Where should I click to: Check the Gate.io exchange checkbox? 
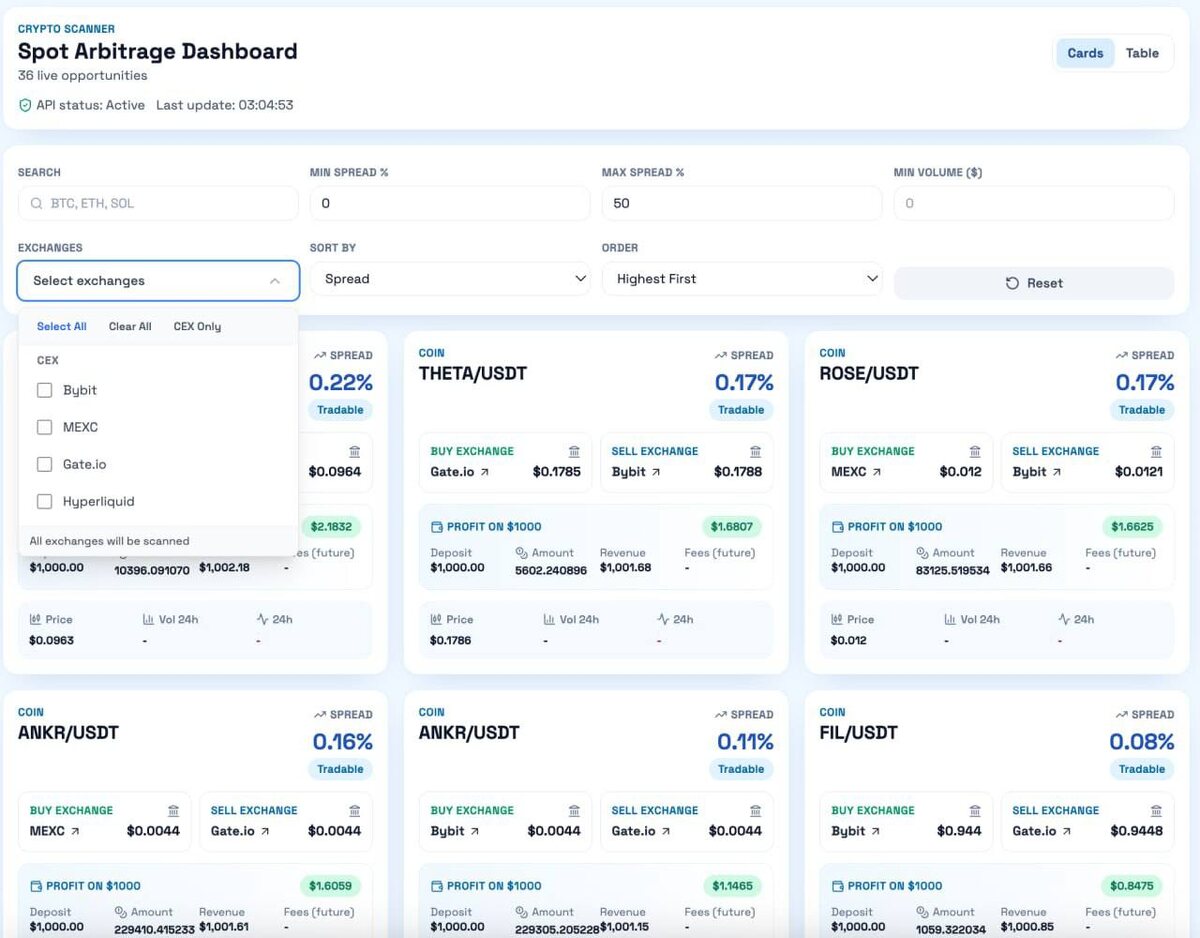click(44, 464)
